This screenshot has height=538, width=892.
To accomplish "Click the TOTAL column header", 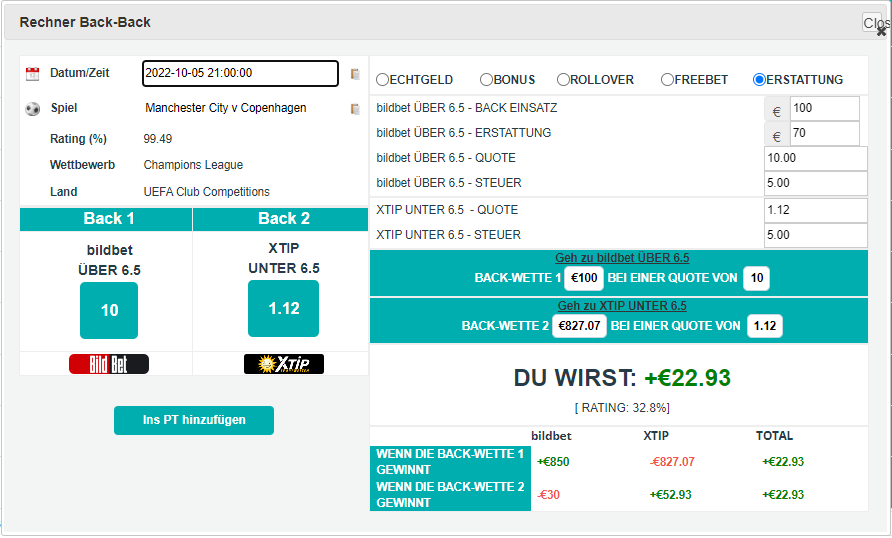I will [x=774, y=436].
